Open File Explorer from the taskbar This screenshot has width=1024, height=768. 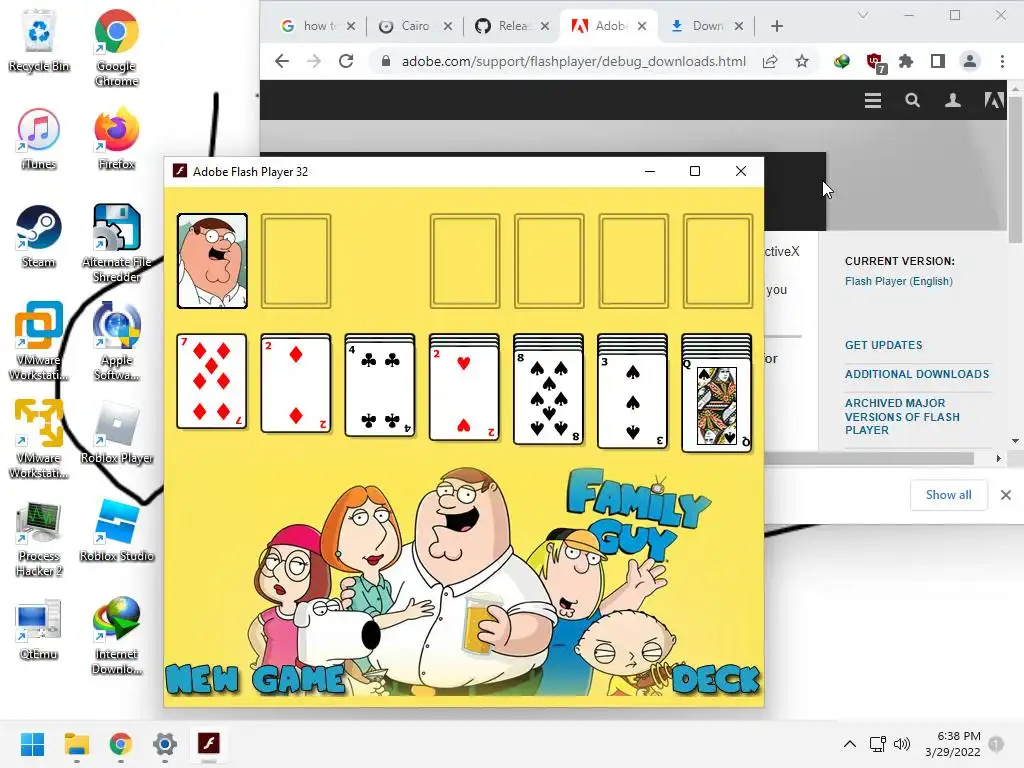[76, 744]
